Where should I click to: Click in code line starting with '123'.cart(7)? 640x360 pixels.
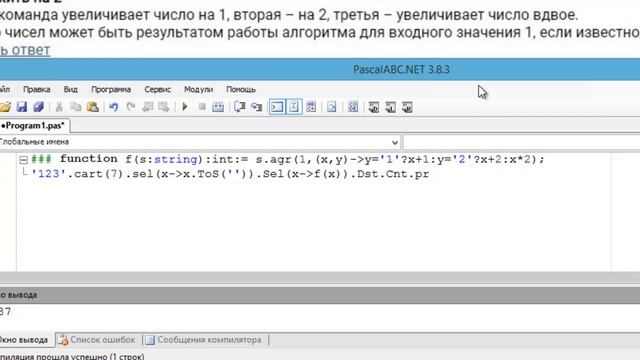(230, 174)
